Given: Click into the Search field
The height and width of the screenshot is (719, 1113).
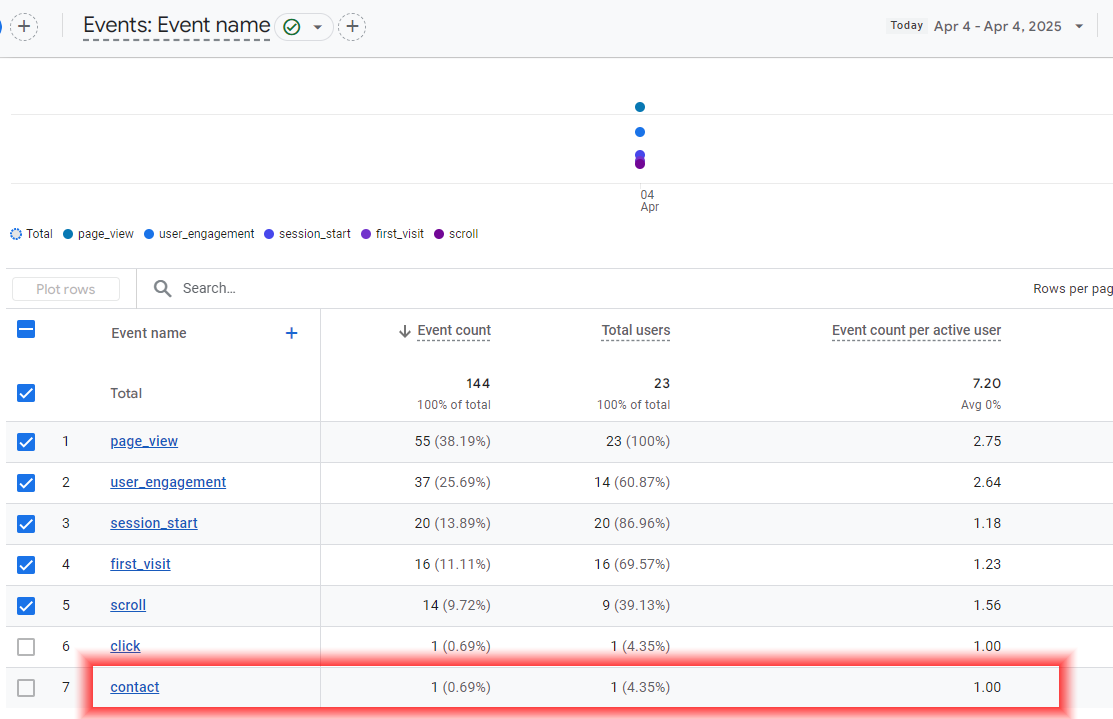Looking at the screenshot, I should point(400,288).
